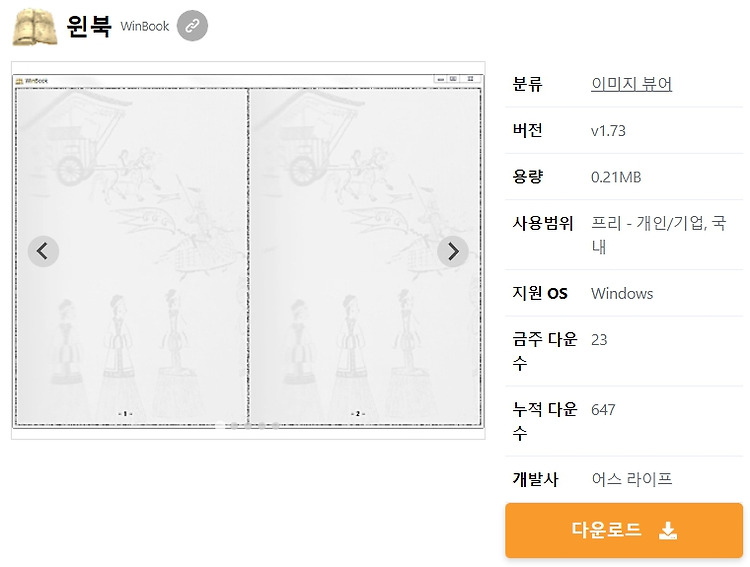
Task: Click maximize icon in preview window
Action: click(453, 79)
